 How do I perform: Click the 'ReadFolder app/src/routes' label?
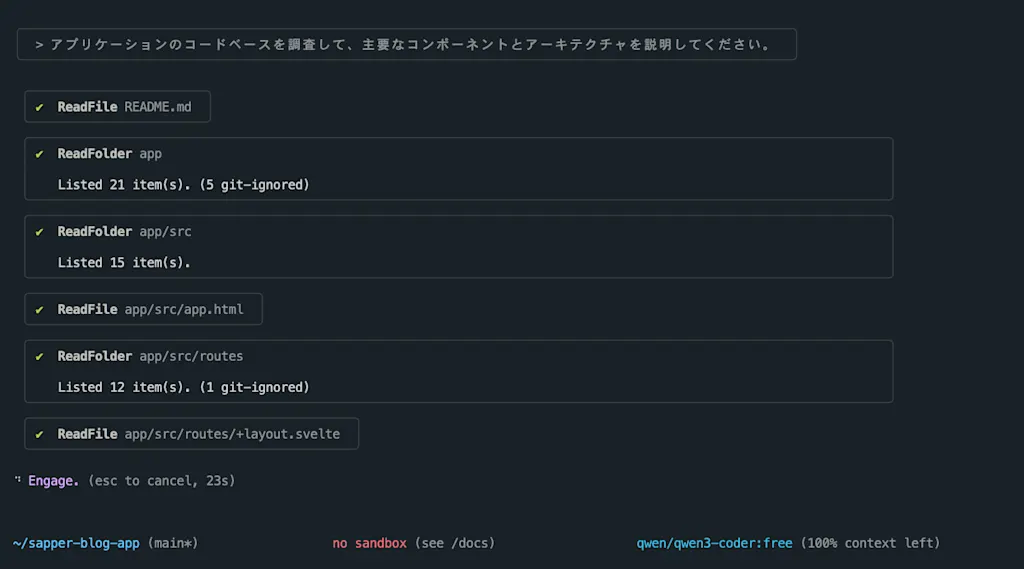(150, 356)
